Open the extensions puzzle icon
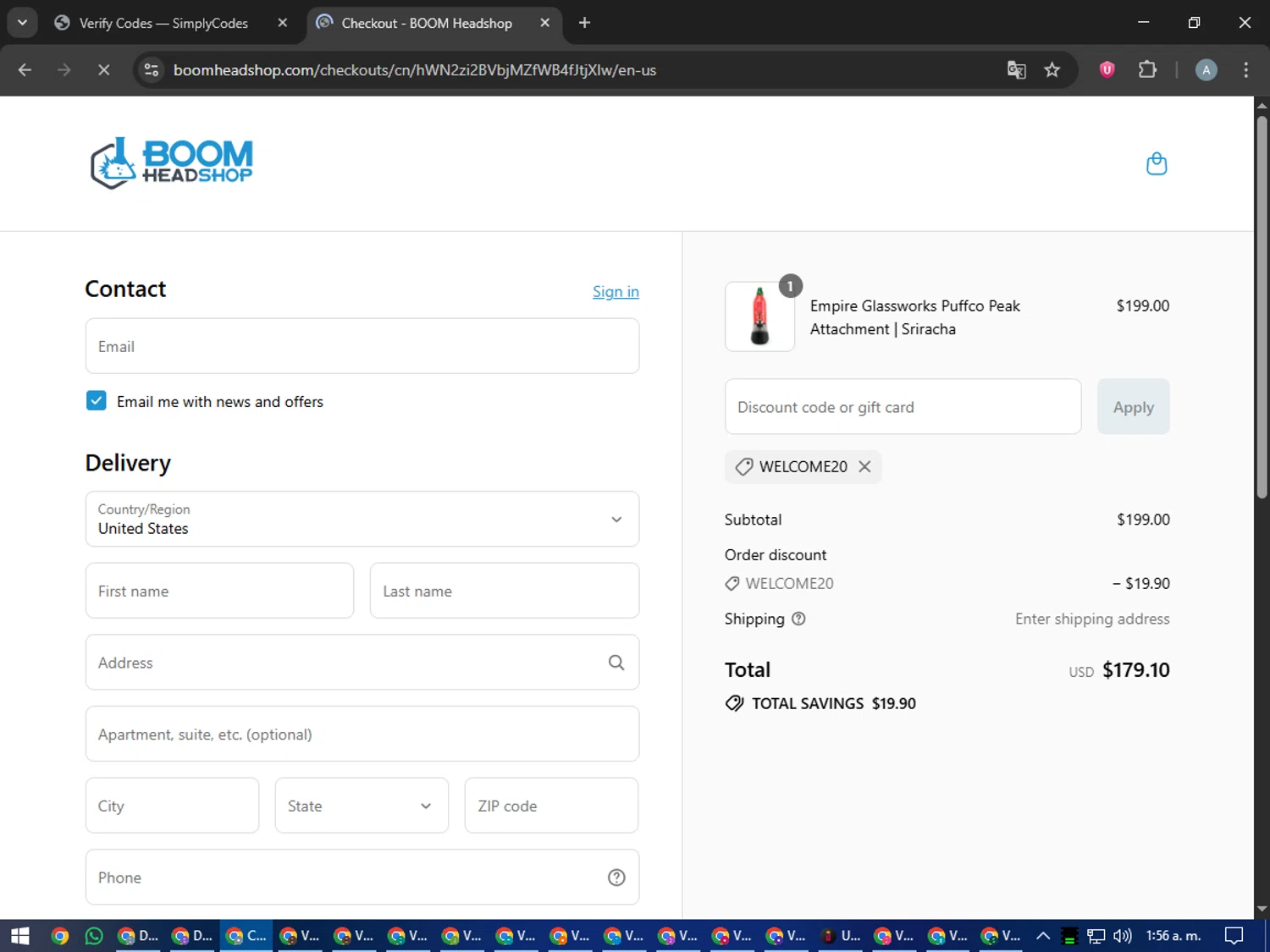The image size is (1270, 952). pos(1147,70)
